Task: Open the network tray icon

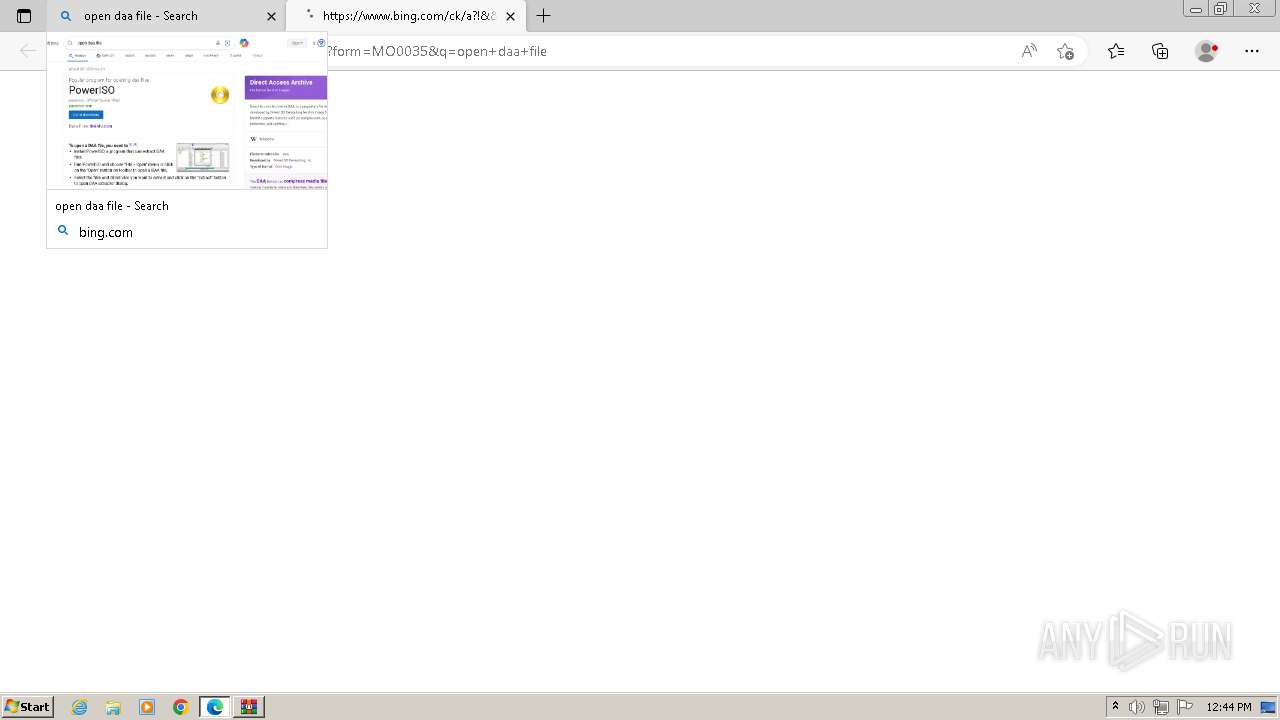Action: pyautogui.click(x=1161, y=707)
